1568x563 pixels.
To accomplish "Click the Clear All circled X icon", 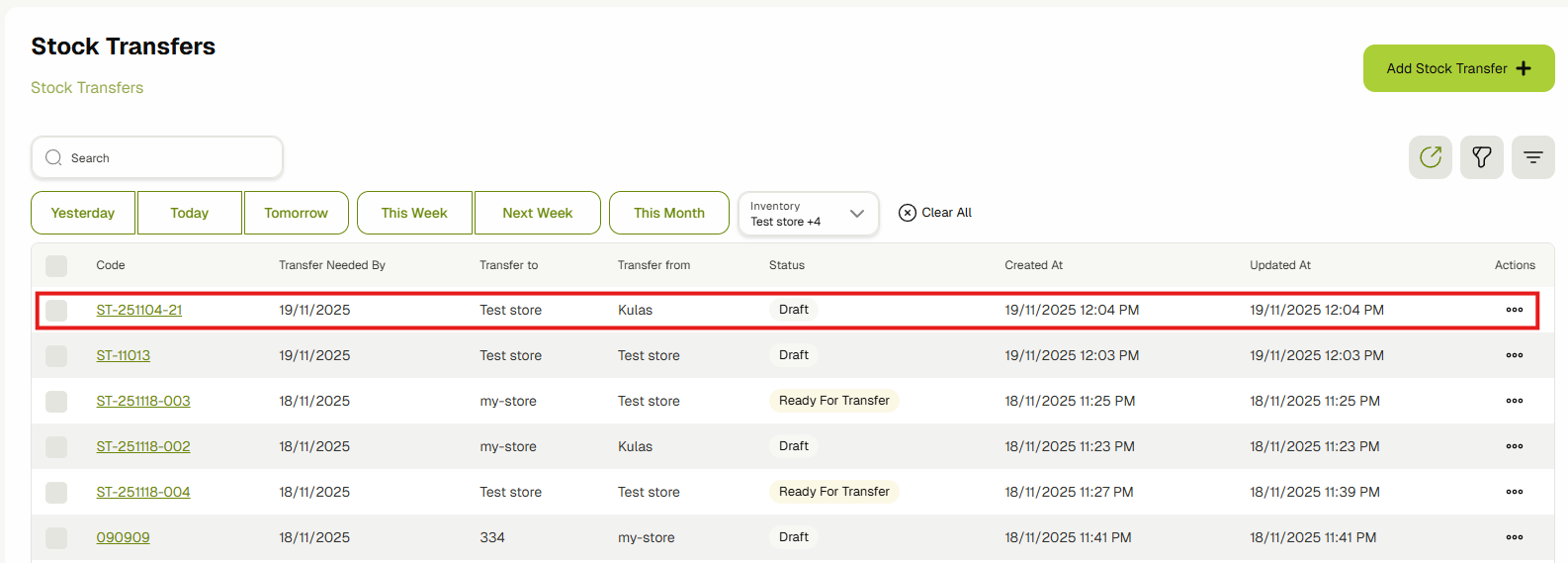I will (907, 213).
